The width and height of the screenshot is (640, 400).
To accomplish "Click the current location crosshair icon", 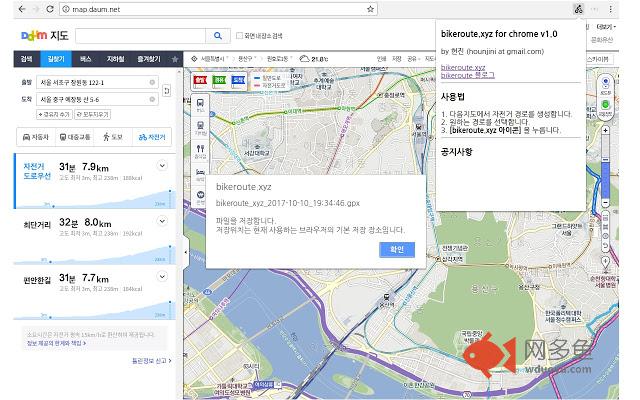I will pos(194,59).
